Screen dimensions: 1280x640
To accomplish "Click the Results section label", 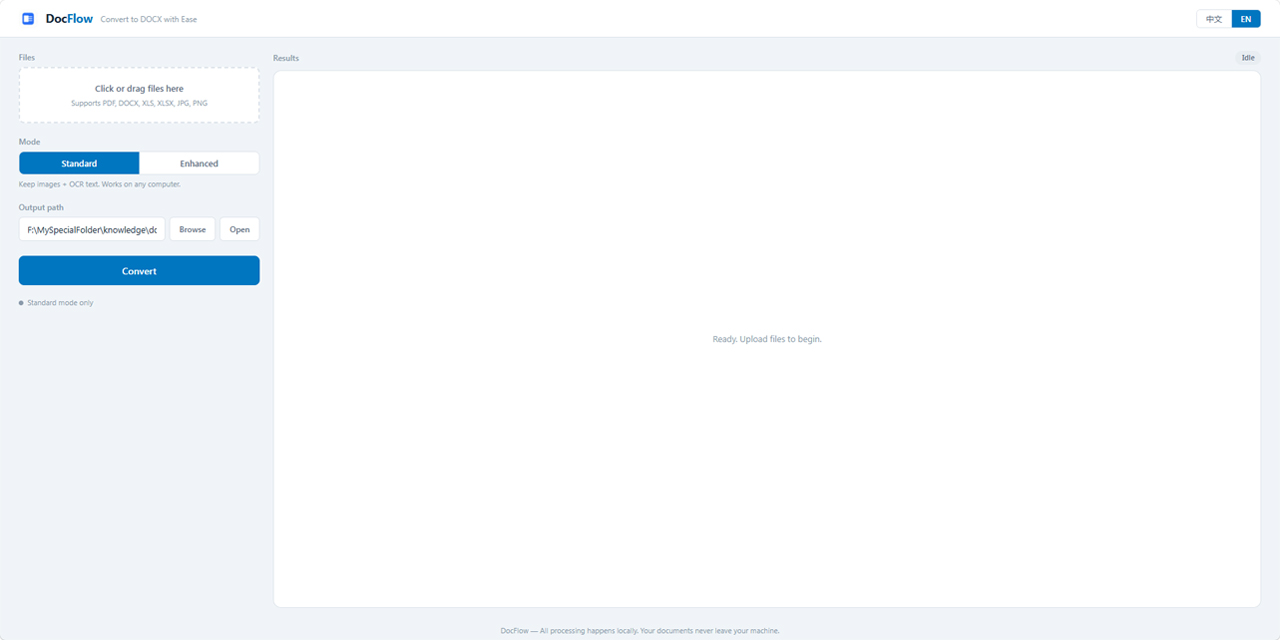I will [286, 58].
